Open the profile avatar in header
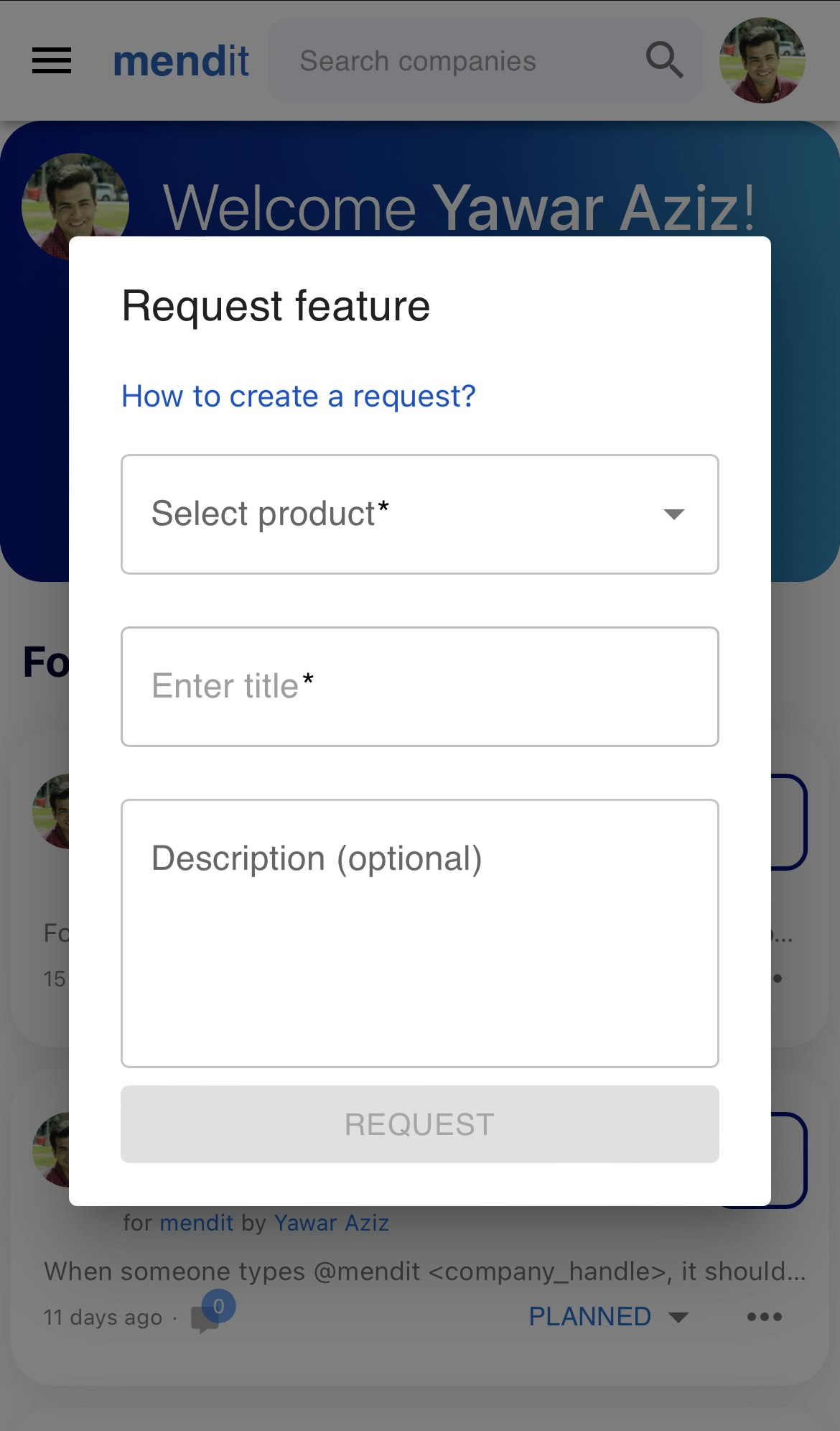 pyautogui.click(x=762, y=60)
